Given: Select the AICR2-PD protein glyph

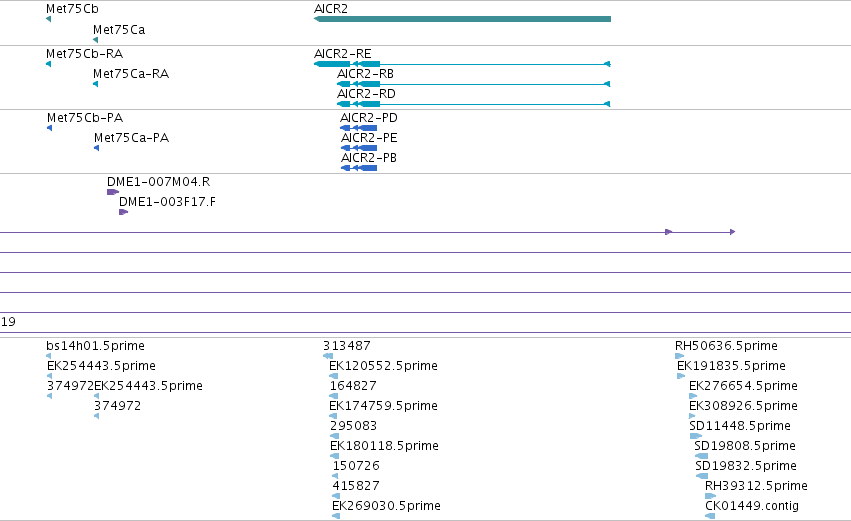Looking at the screenshot, I should pyautogui.click(x=359, y=128).
